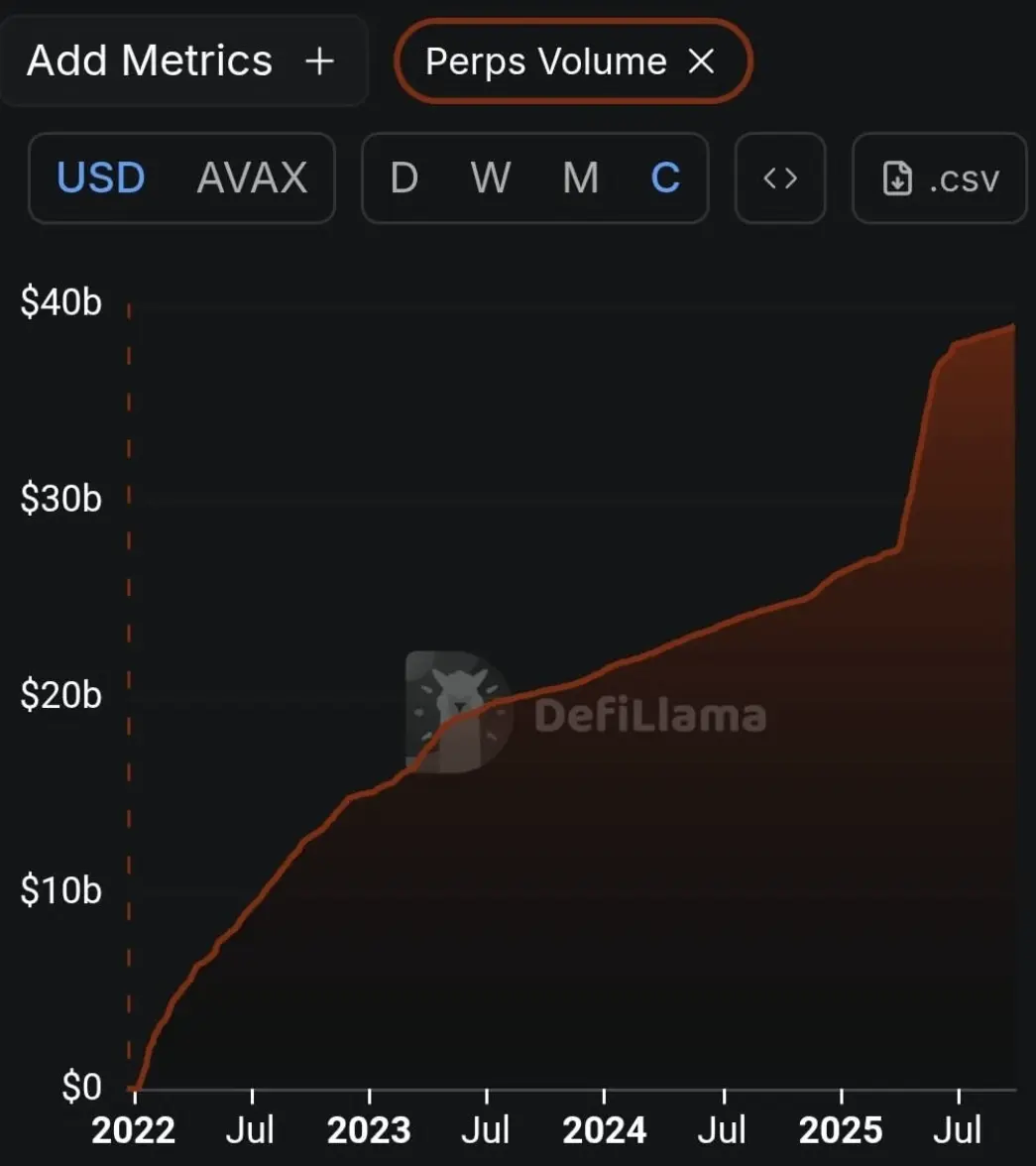Screen dimensions: 1036x1166
Task: Click the chart line's endpoint near $40b
Action: pyautogui.click(x=1013, y=325)
